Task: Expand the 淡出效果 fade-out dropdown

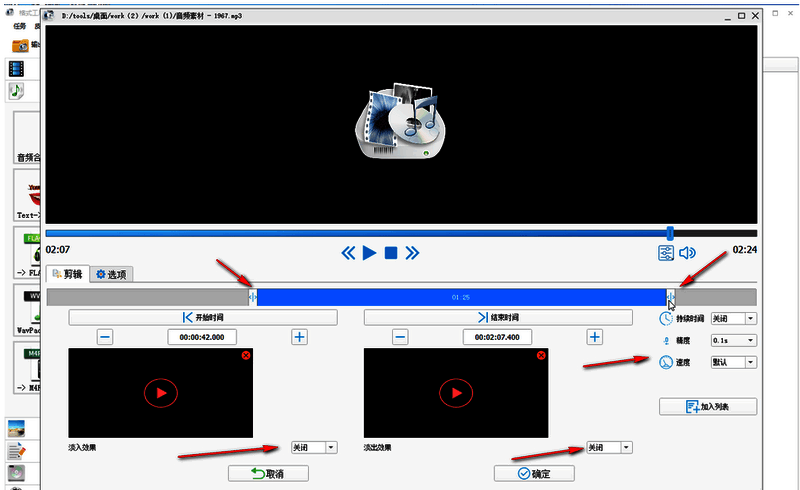Action: (626, 448)
